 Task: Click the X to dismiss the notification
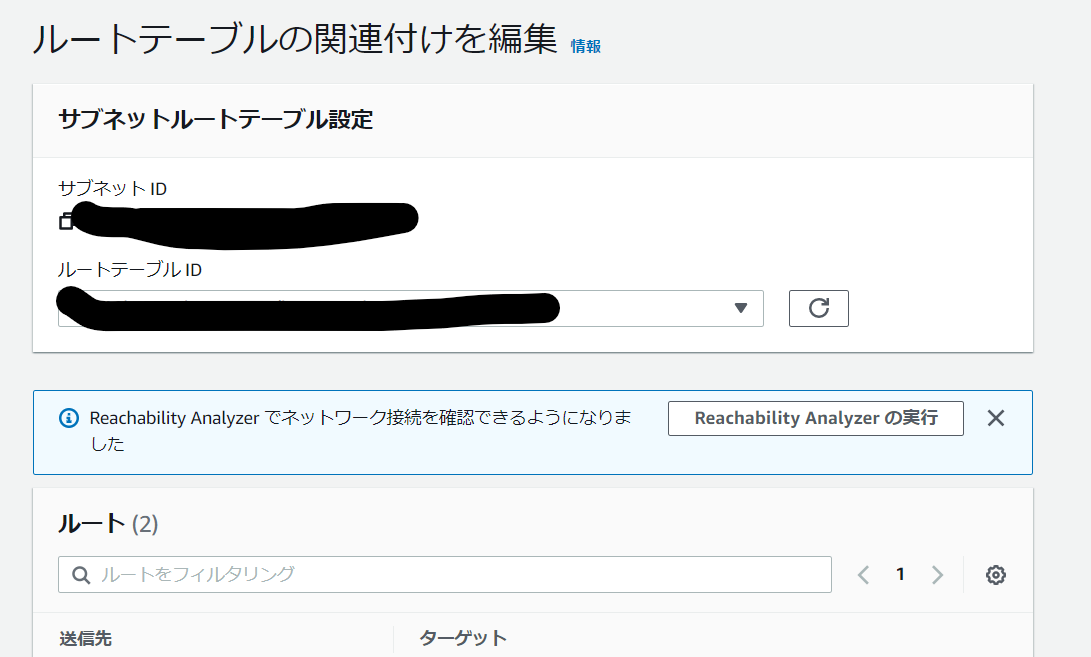click(995, 418)
